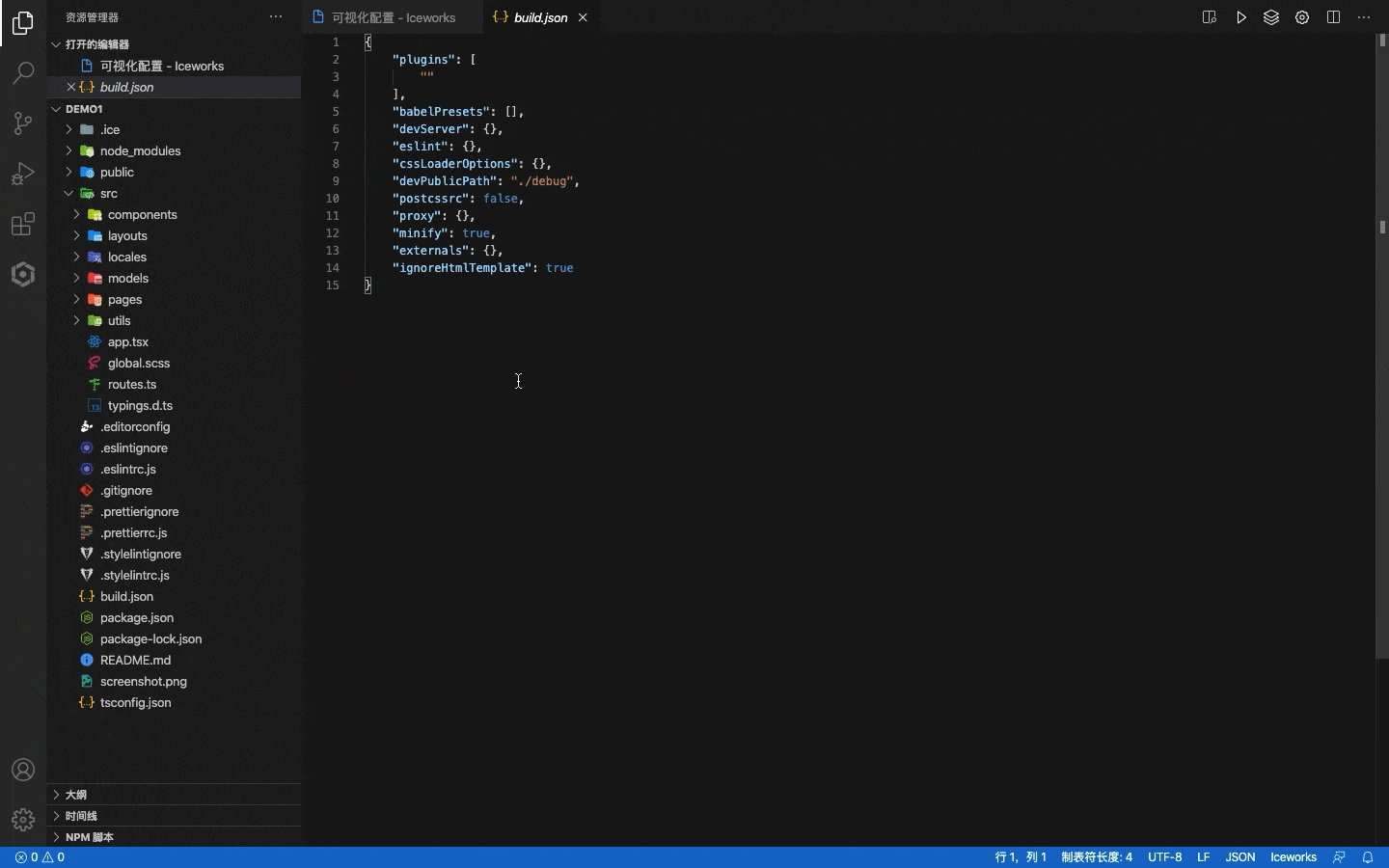Split the editor with the split icon

pos(1334,16)
